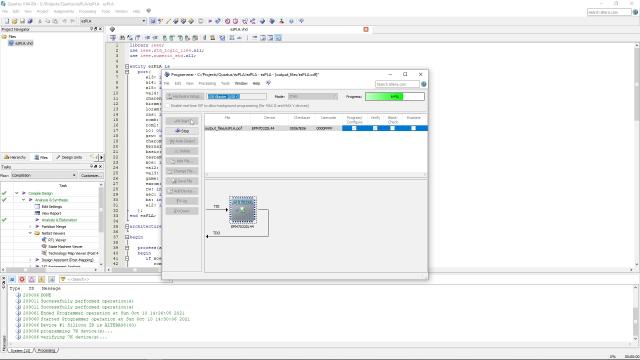The image size is (640, 360).
Task: Click the New File icon in Quartus toolbar
Action: point(7,21)
